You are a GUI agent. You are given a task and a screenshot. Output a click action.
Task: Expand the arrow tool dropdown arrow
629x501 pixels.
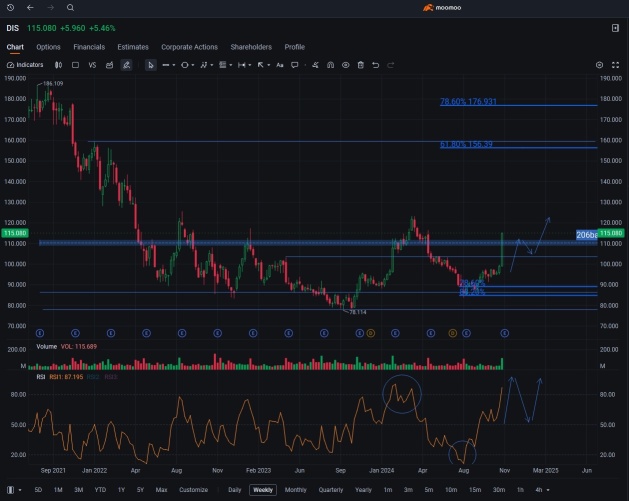[268, 65]
